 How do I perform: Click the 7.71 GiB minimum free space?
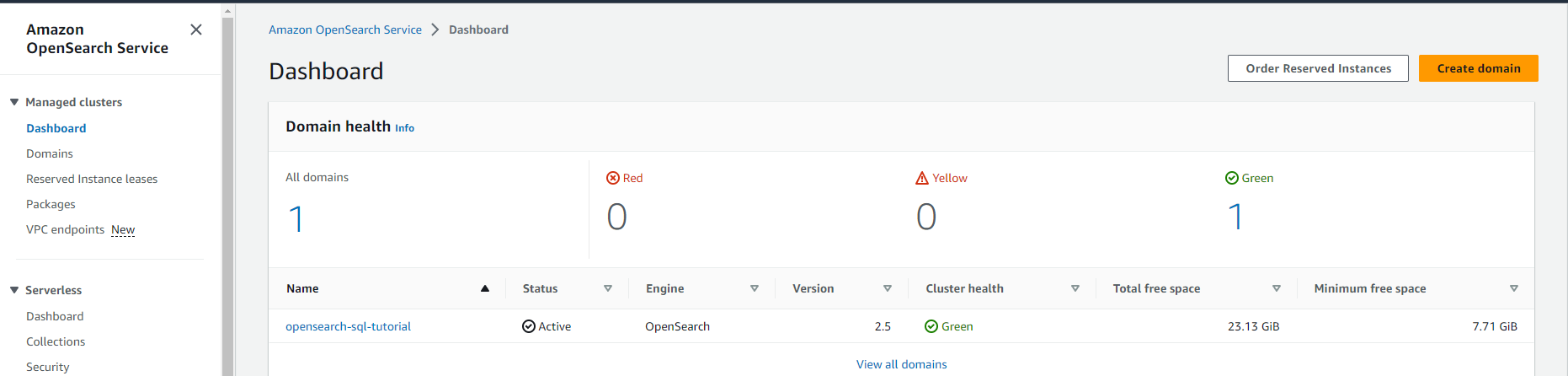1495,326
